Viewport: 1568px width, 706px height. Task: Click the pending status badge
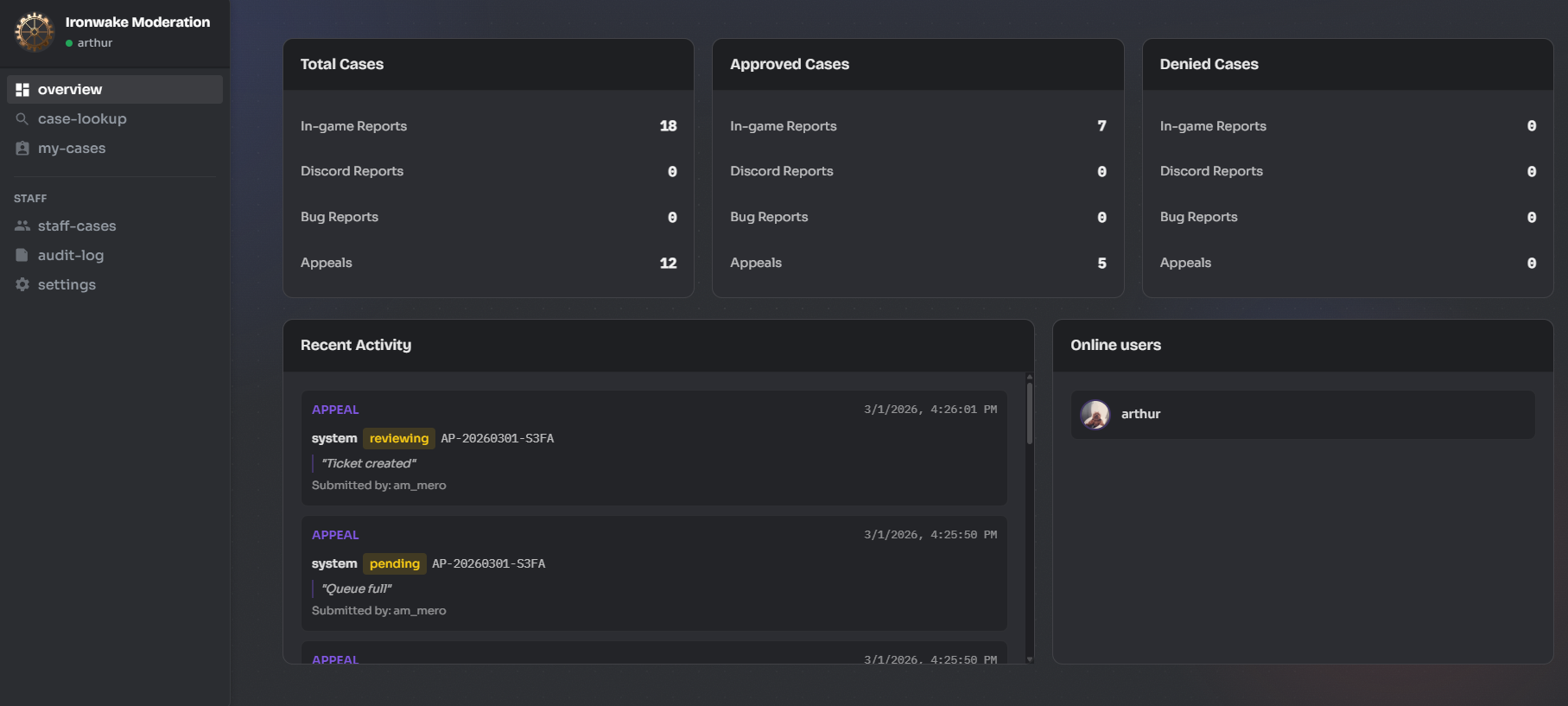pyautogui.click(x=394, y=564)
